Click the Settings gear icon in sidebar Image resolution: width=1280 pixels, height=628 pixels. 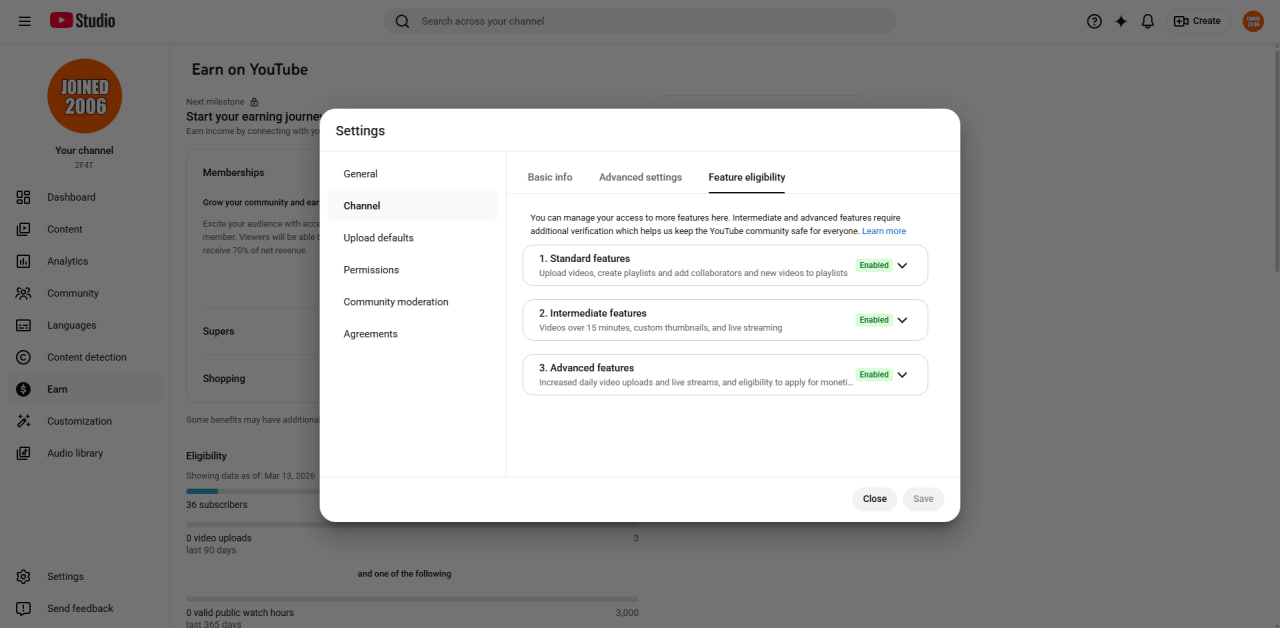(x=24, y=576)
